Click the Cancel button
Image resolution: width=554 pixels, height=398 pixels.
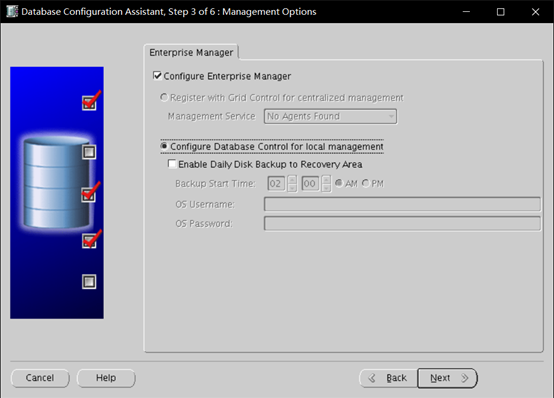click(x=40, y=378)
